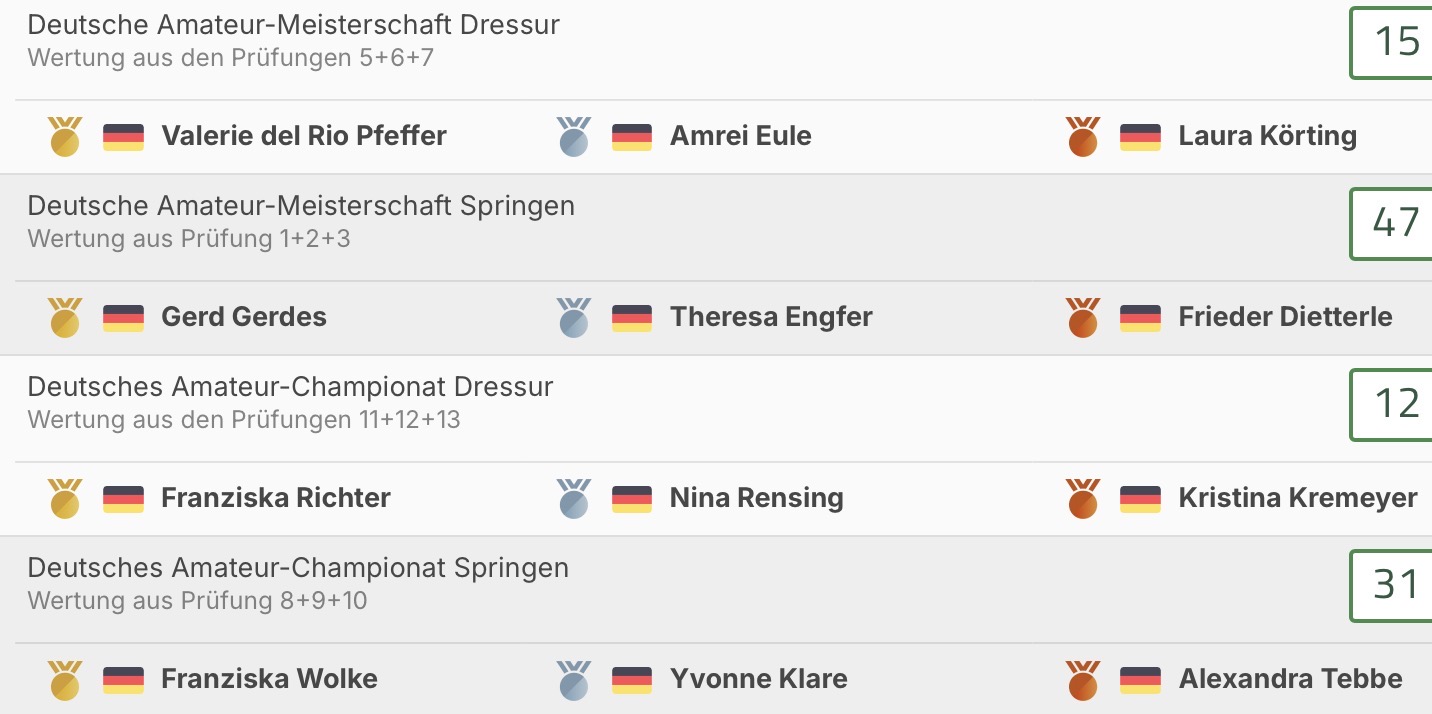Image resolution: width=1432 pixels, height=714 pixels.
Task: Click the German flag next to Gerd Gerdes
Action: click(x=124, y=318)
